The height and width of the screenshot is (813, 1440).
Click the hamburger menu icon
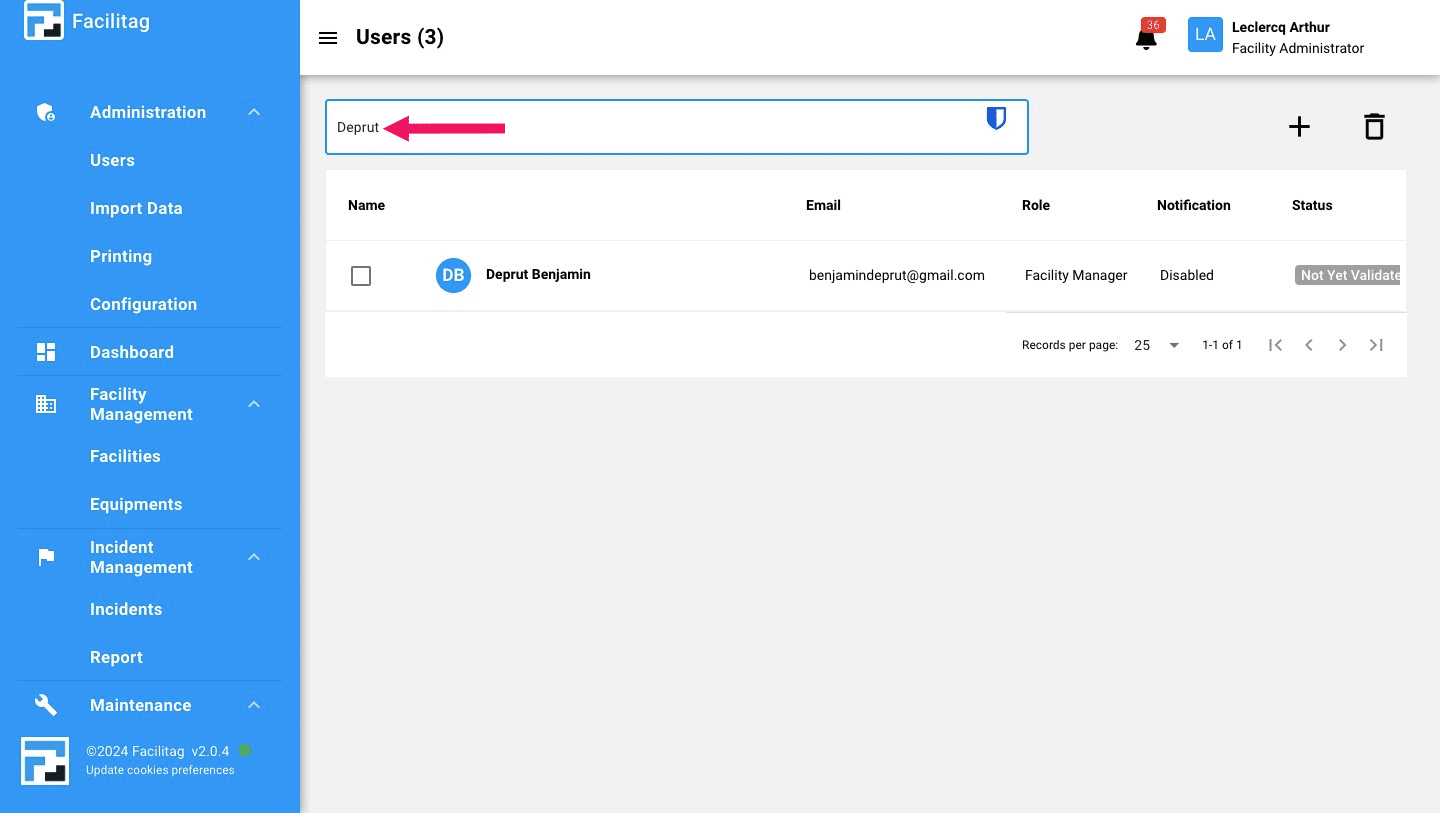pyautogui.click(x=328, y=37)
